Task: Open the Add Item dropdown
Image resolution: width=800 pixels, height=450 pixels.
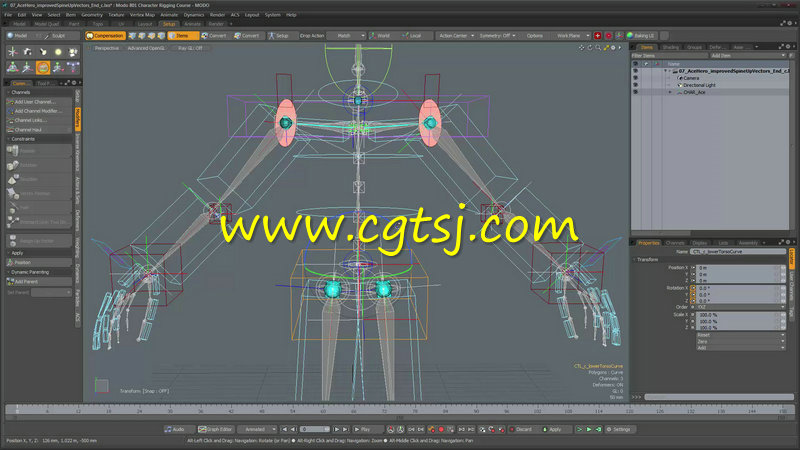Action: click(747, 56)
